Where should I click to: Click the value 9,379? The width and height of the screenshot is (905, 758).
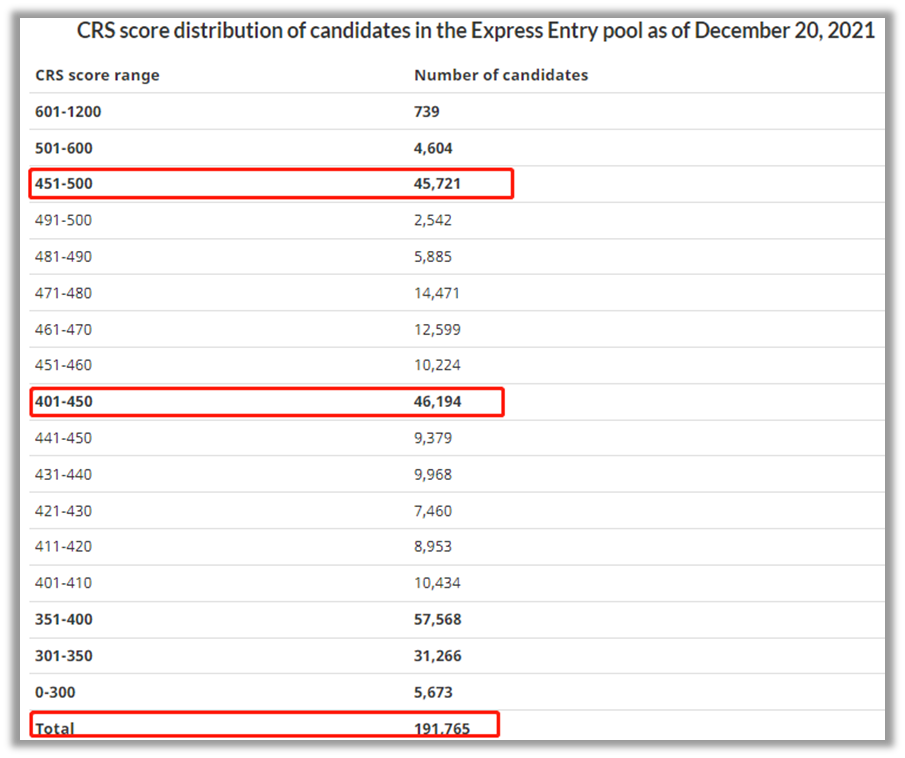(x=433, y=438)
